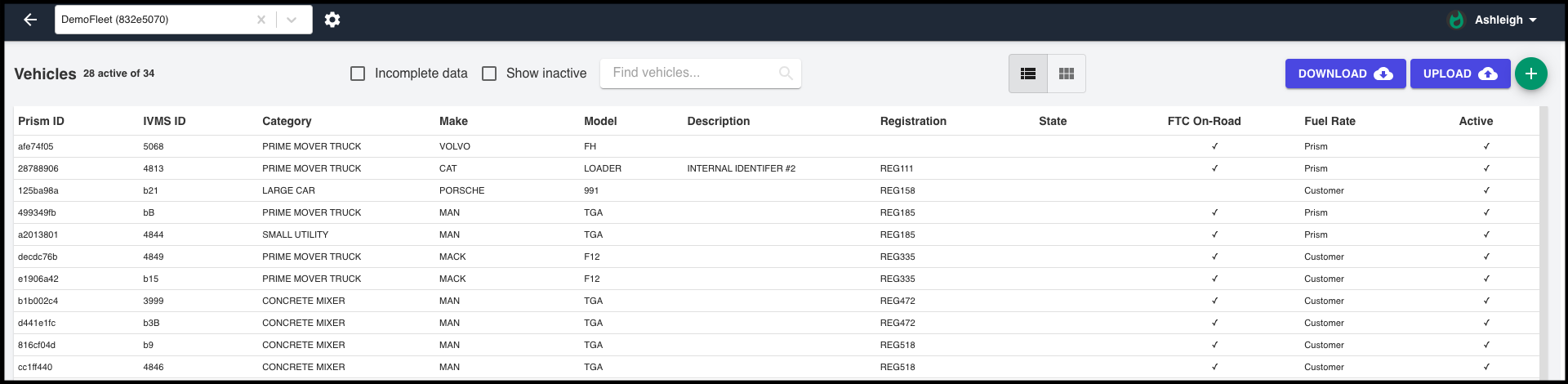
Task: Click the green add vehicle button
Action: point(1530,74)
